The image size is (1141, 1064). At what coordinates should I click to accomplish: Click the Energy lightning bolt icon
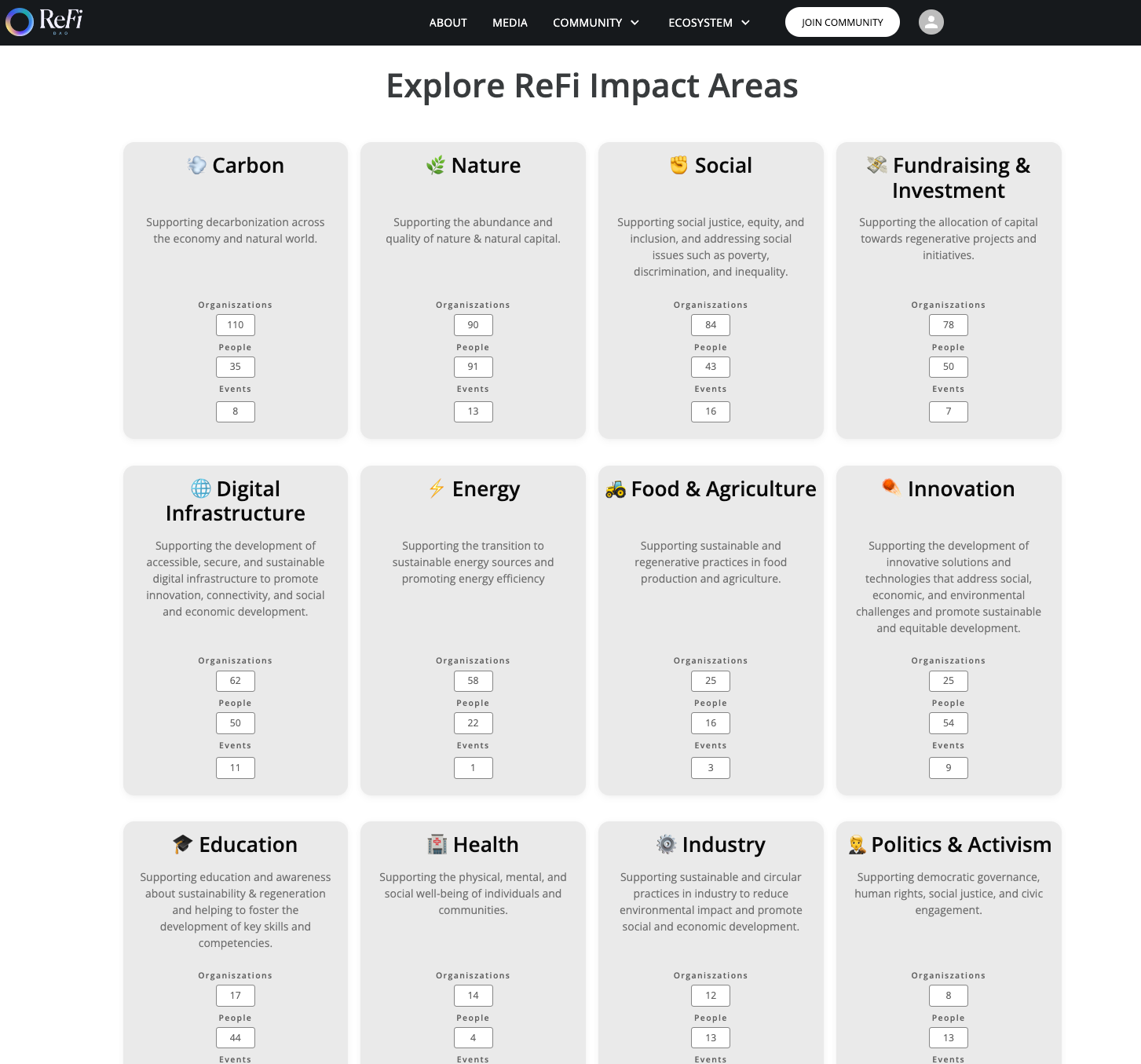click(437, 488)
